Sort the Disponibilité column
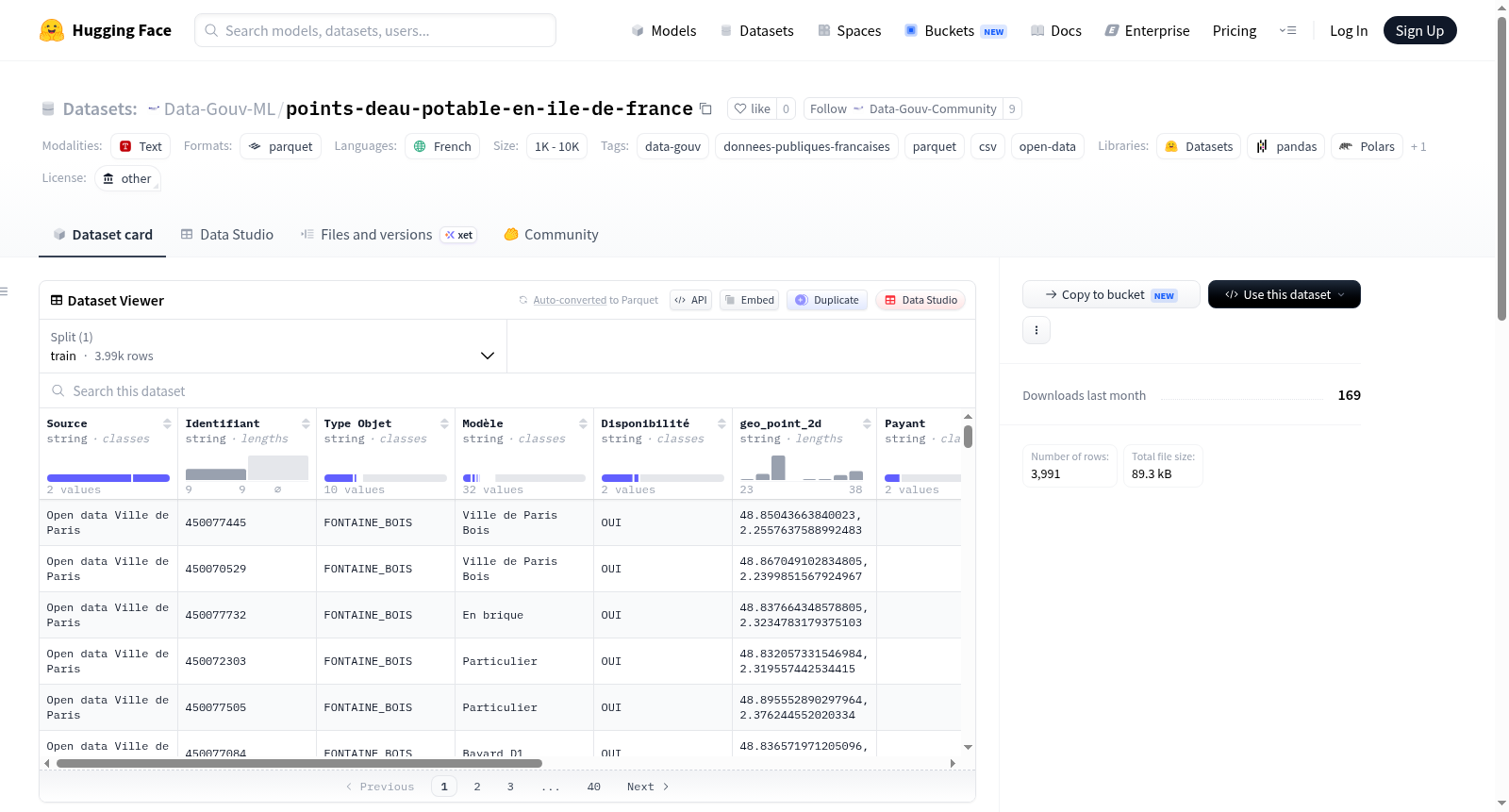 (721, 423)
